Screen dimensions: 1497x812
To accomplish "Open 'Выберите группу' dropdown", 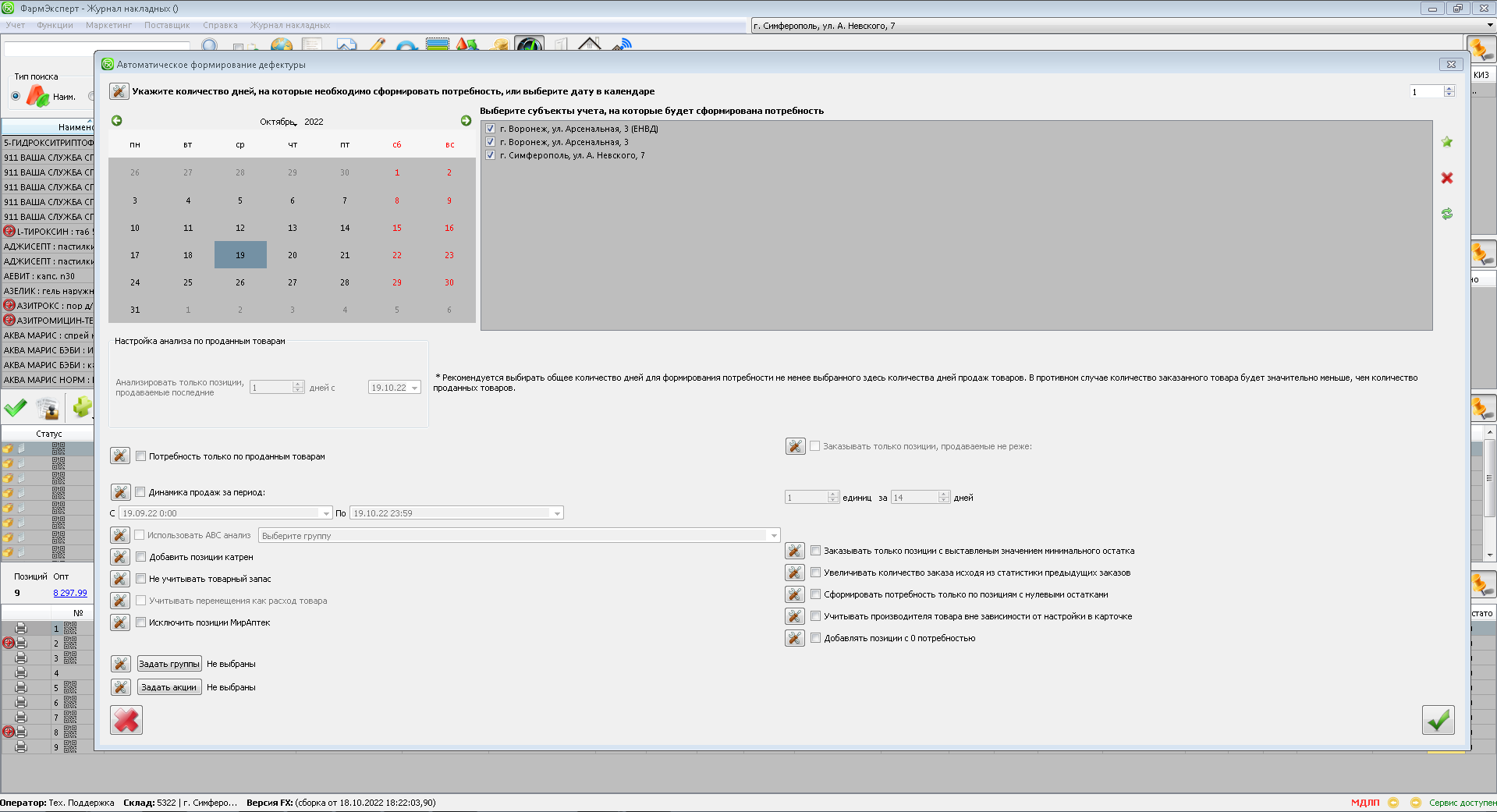I will 774,536.
